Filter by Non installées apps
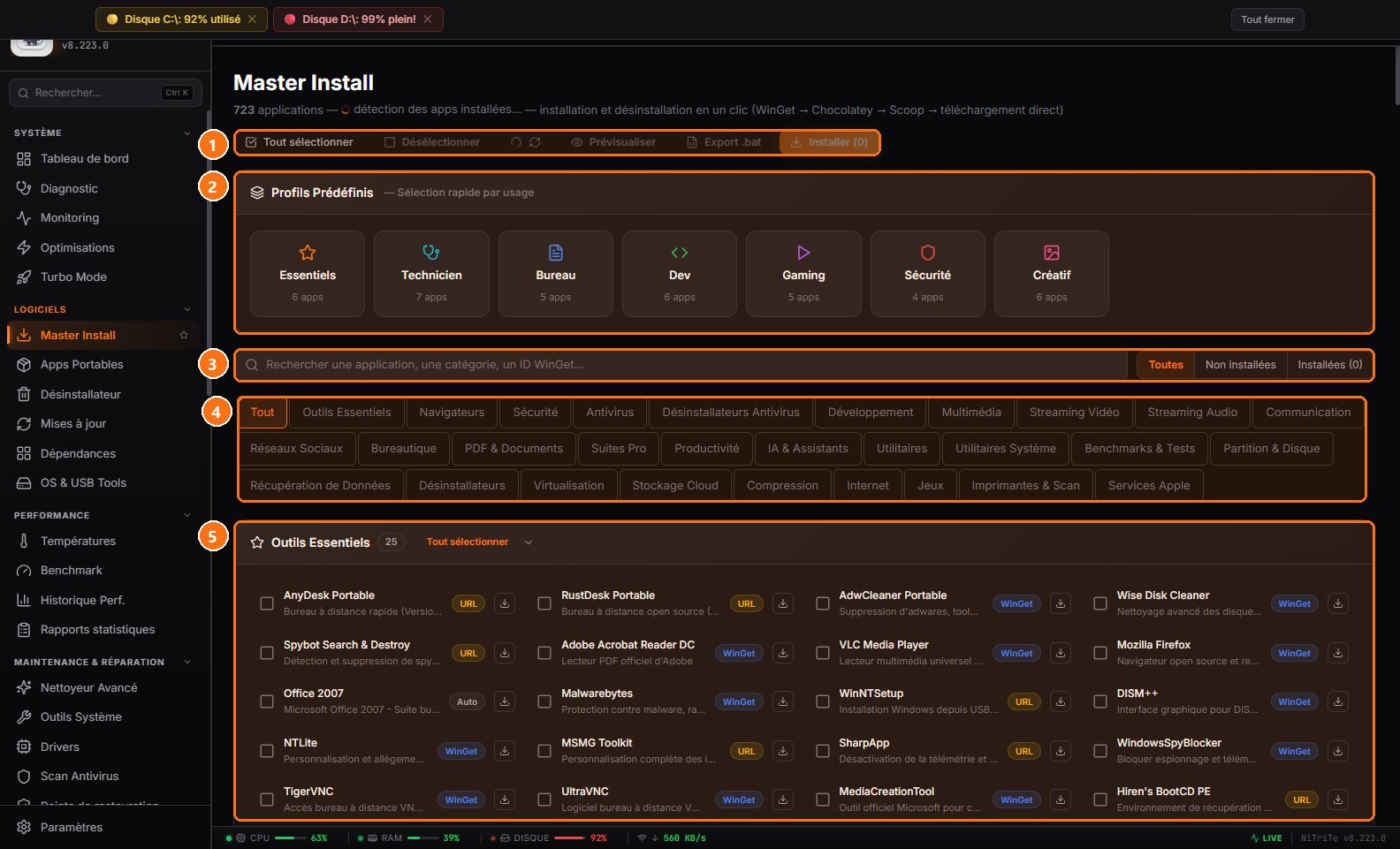Screen dimensions: 1400x849 click(1240, 365)
